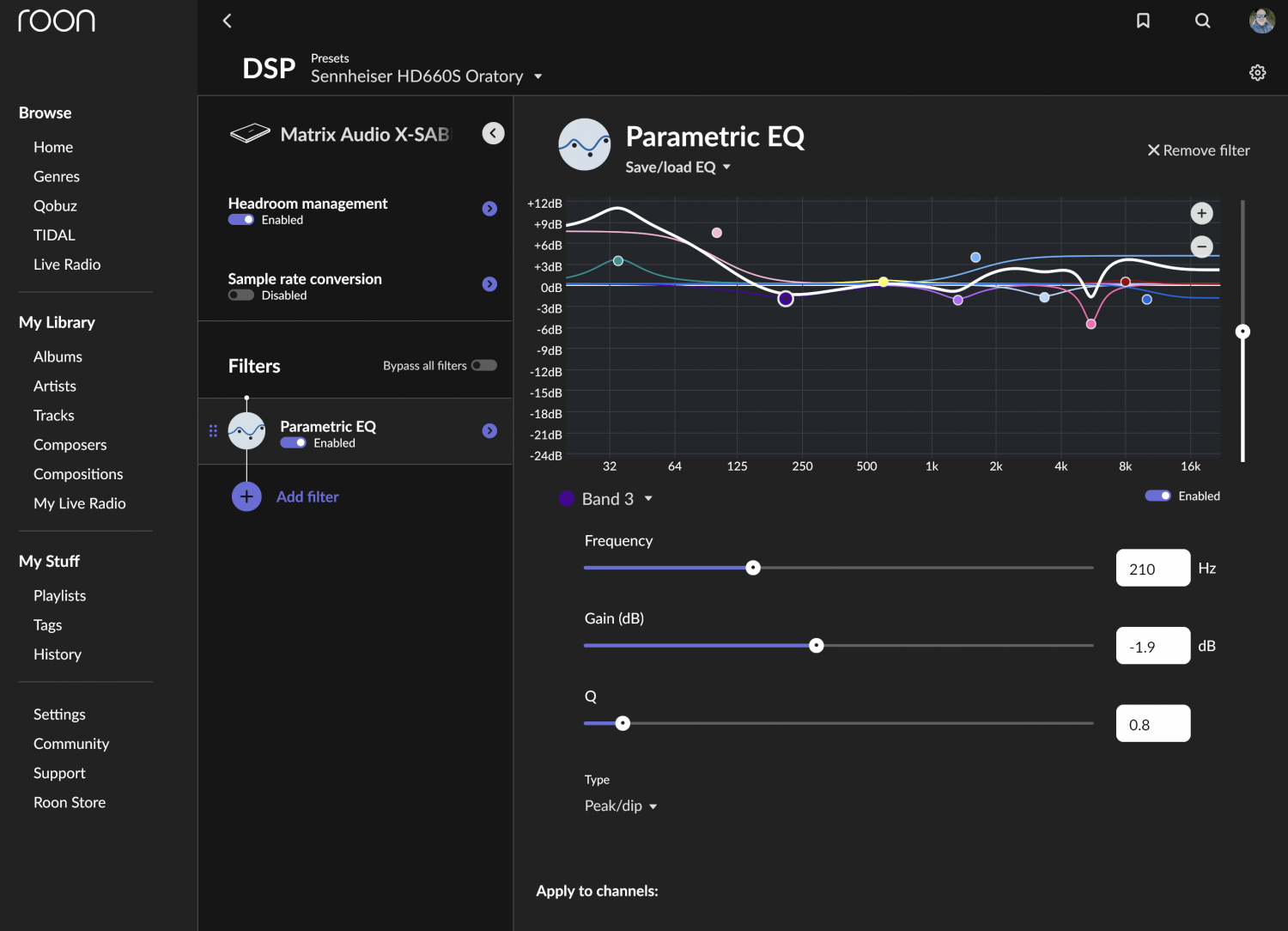Screen dimensions: 1288x931
Task: Open Genres in sidebar
Action: pos(57,176)
